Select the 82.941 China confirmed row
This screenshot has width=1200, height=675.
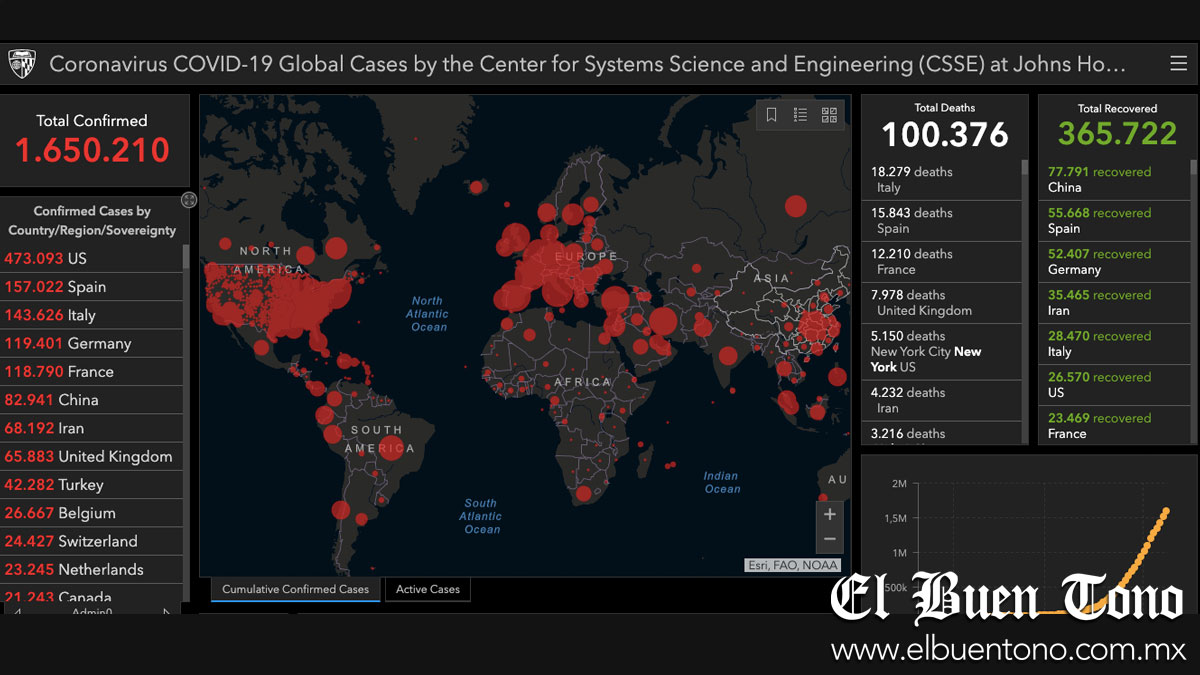92,399
